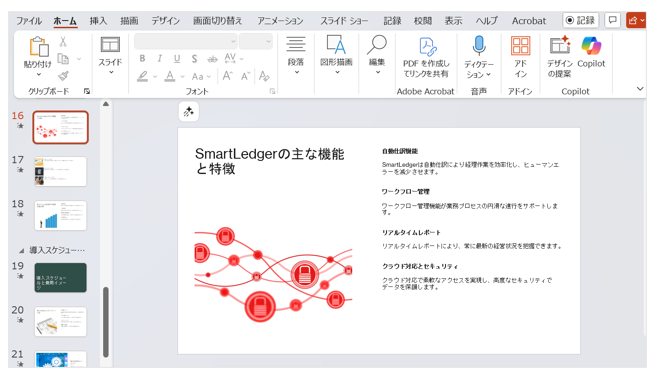Open highlight color dropdown arrow
The width and height of the screenshot is (658, 377).
[155, 77]
